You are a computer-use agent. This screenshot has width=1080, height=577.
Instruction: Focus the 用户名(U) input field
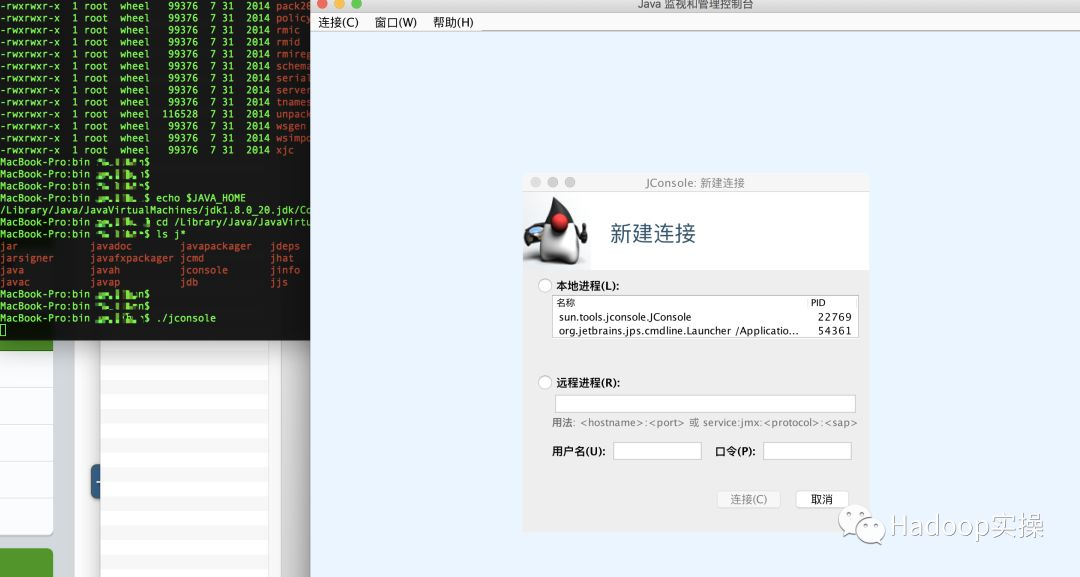coord(657,451)
